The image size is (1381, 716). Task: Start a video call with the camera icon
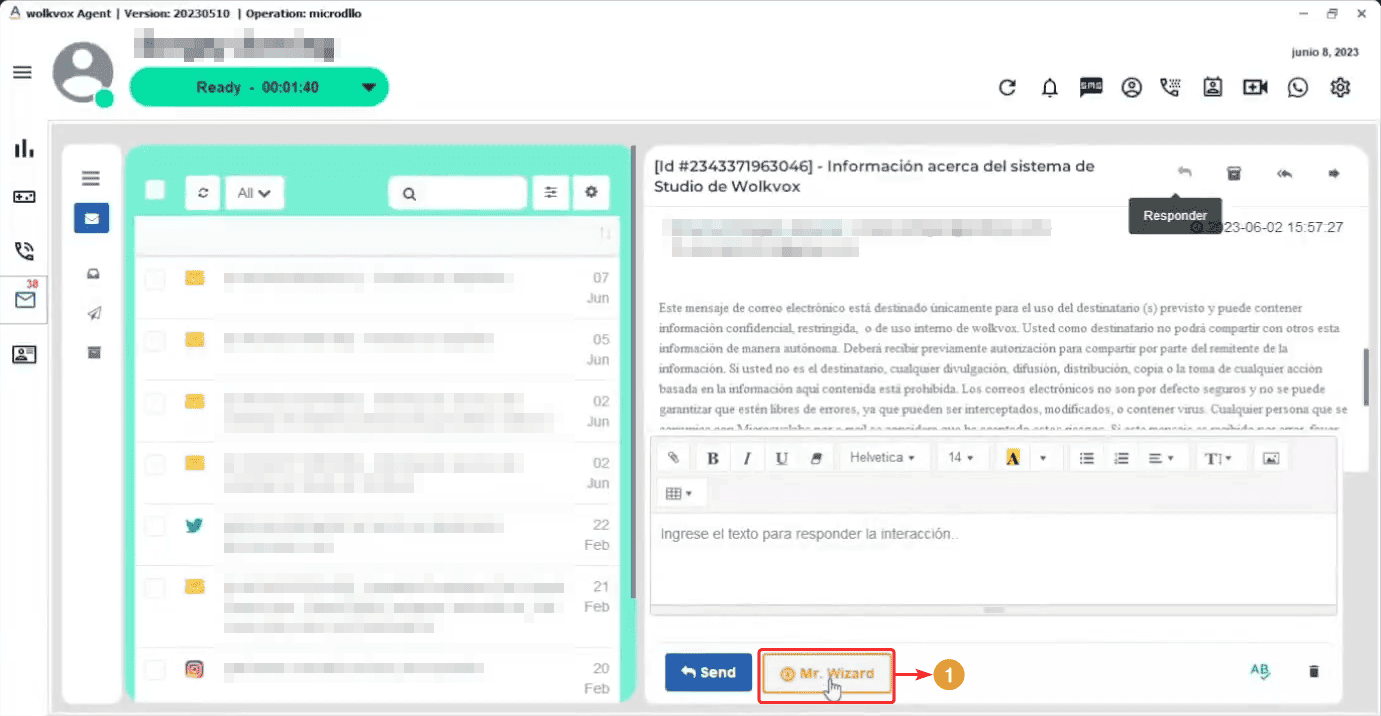click(x=1255, y=88)
